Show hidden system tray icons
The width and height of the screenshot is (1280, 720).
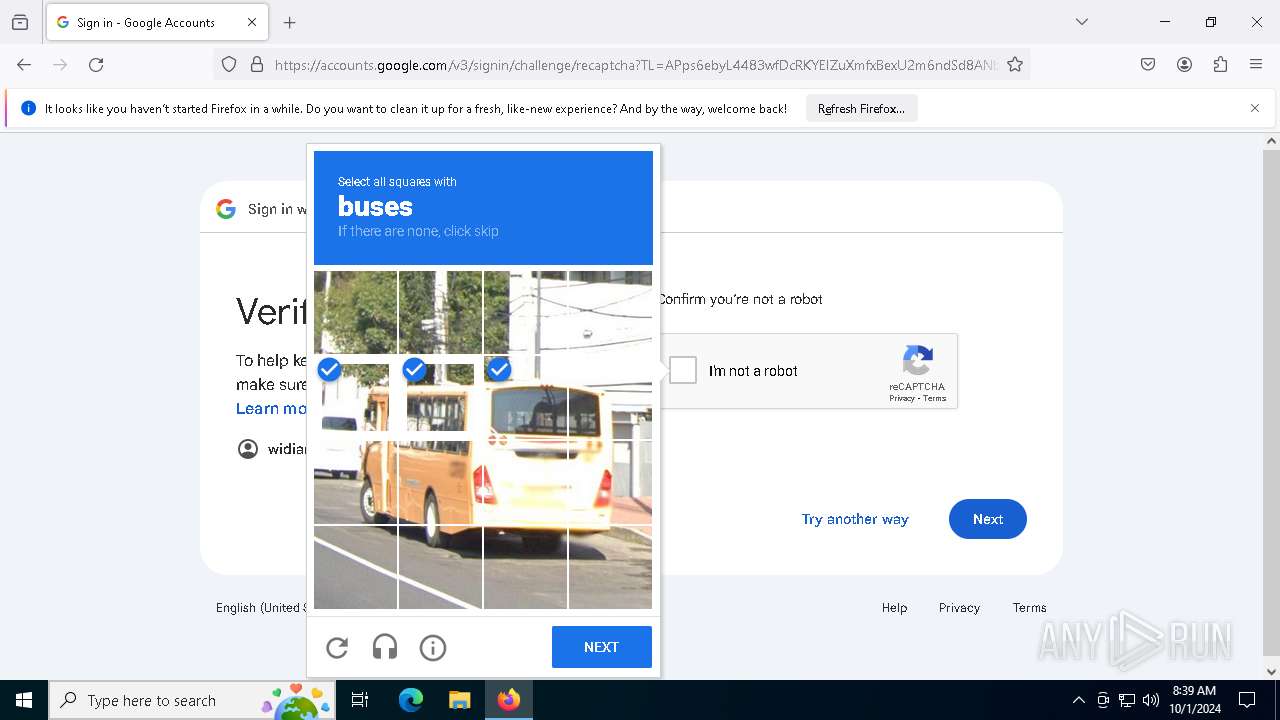[1078, 700]
